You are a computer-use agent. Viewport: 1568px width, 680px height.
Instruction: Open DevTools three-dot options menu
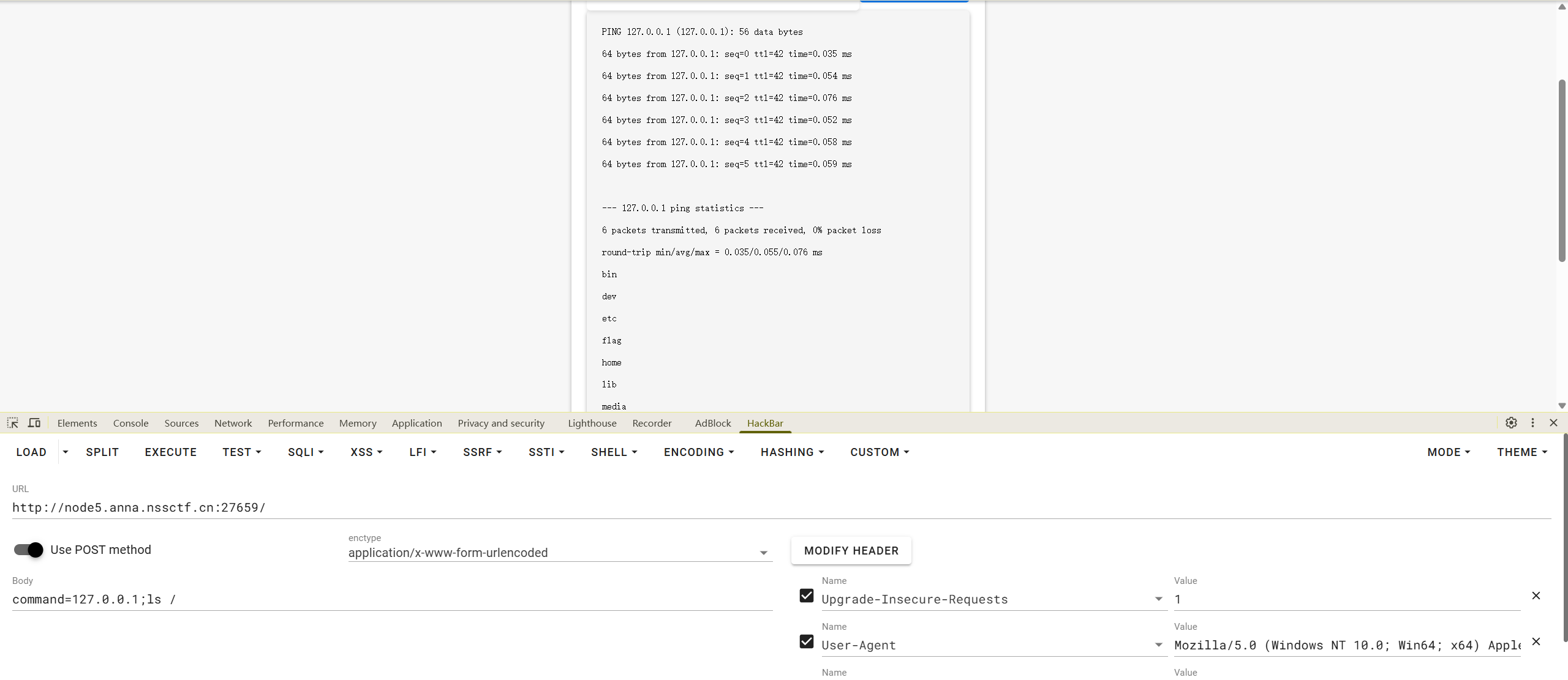tap(1532, 423)
